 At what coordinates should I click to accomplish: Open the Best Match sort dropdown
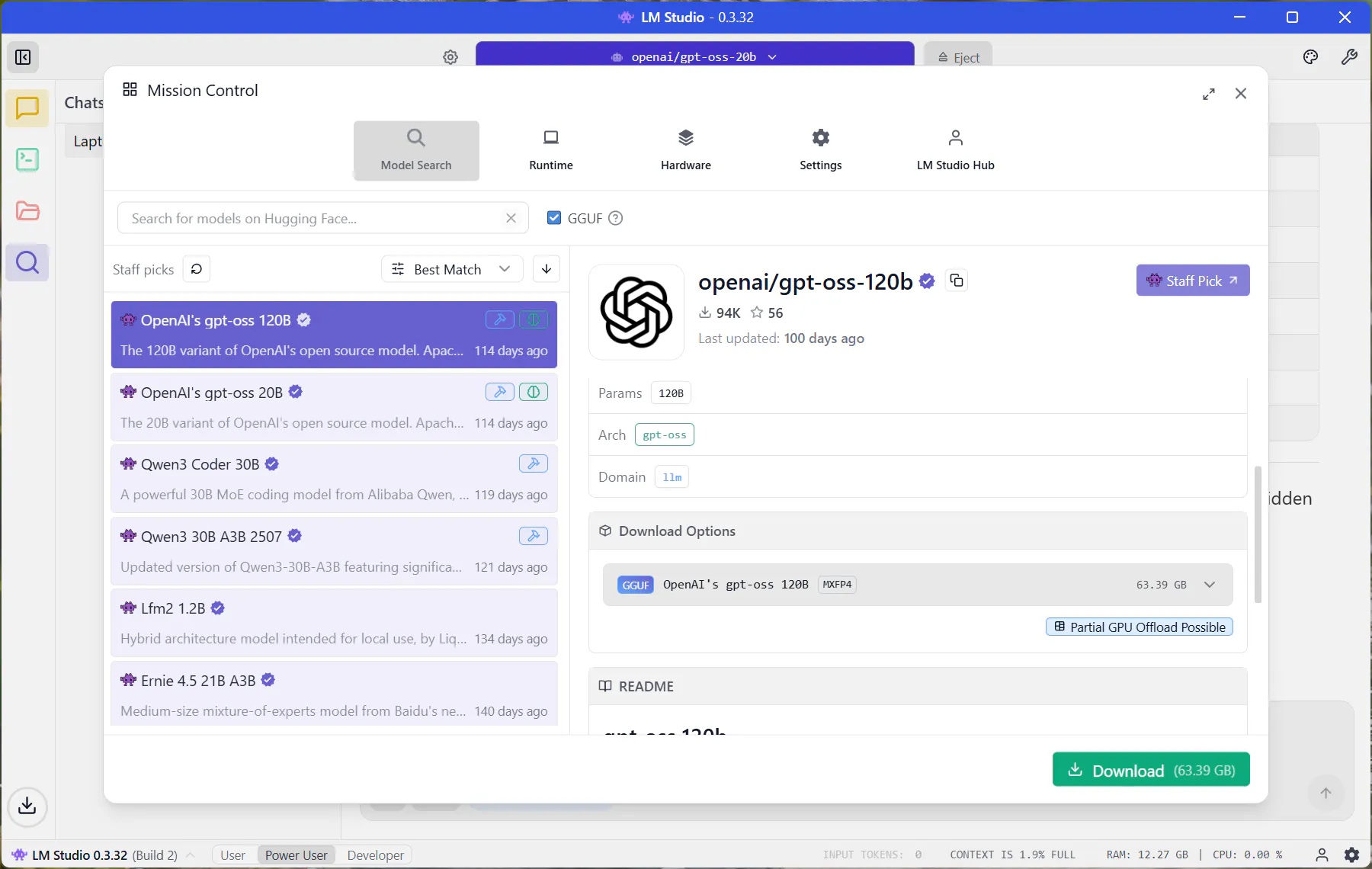(452, 269)
